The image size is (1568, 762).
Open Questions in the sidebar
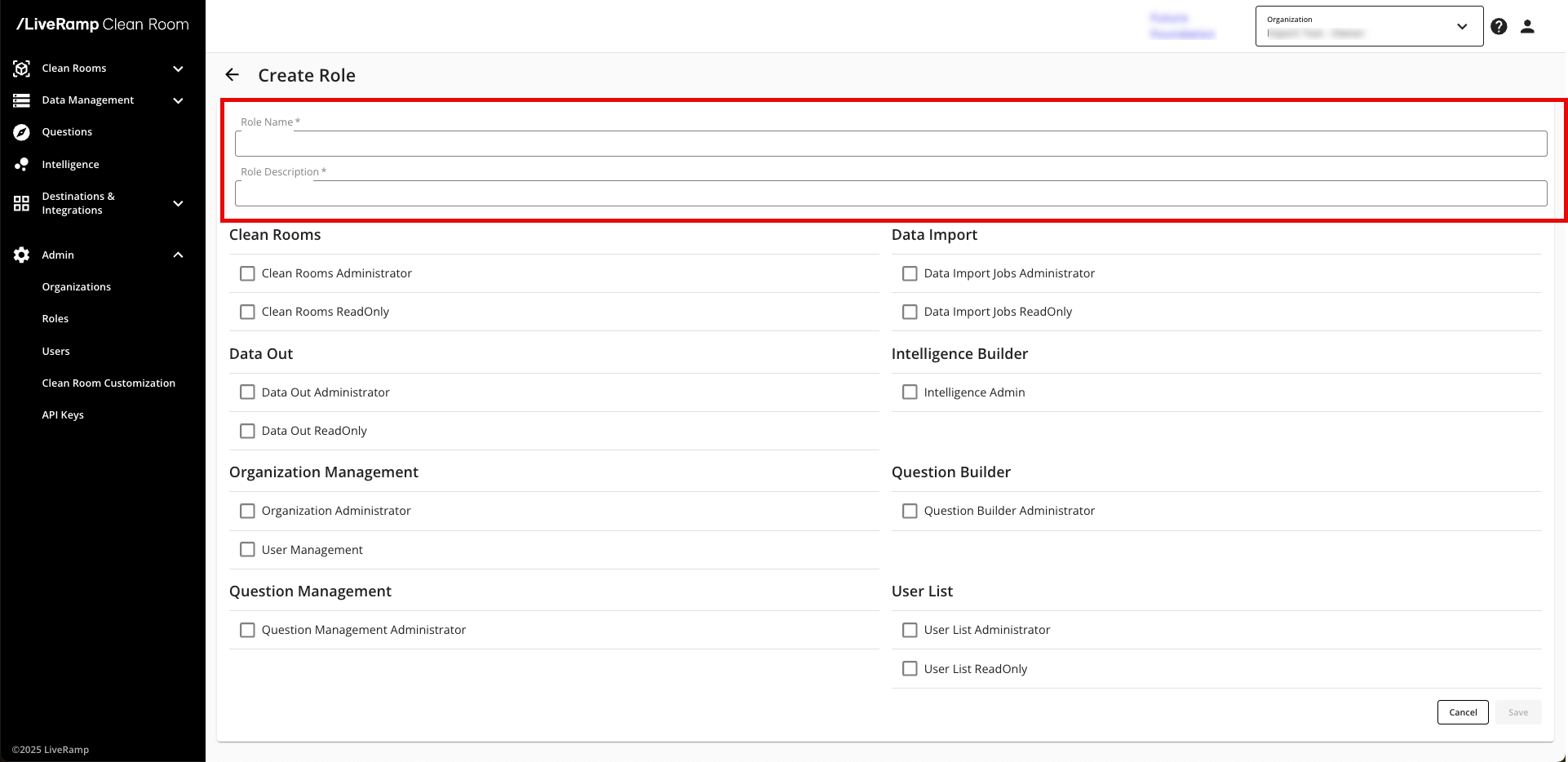[67, 132]
